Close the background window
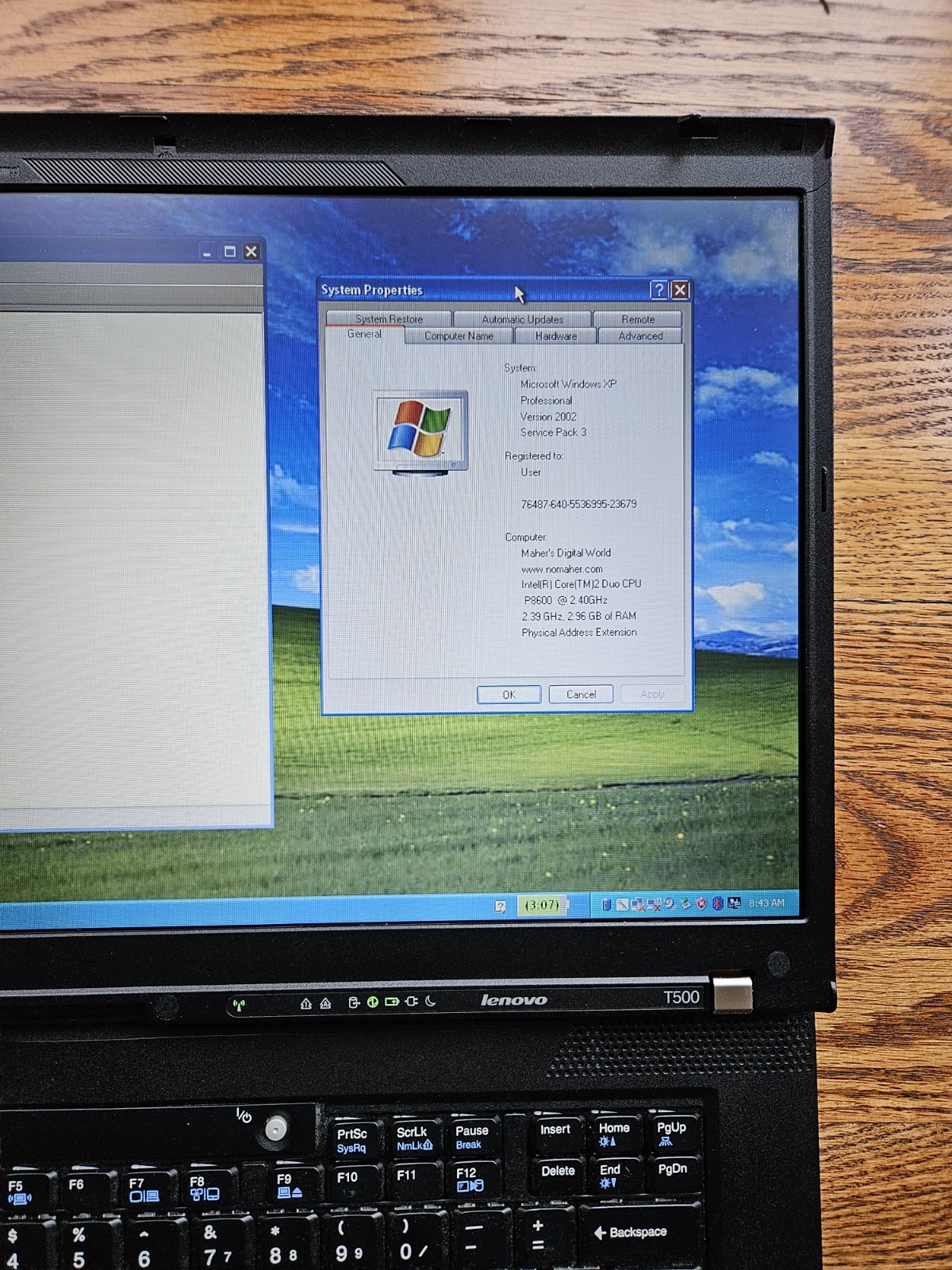Image resolution: width=952 pixels, height=1270 pixels. click(x=251, y=252)
